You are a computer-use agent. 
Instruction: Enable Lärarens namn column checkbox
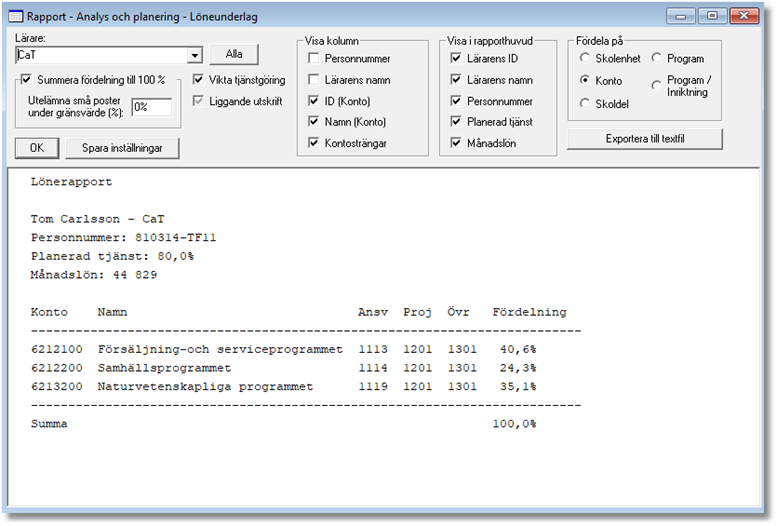coord(315,80)
